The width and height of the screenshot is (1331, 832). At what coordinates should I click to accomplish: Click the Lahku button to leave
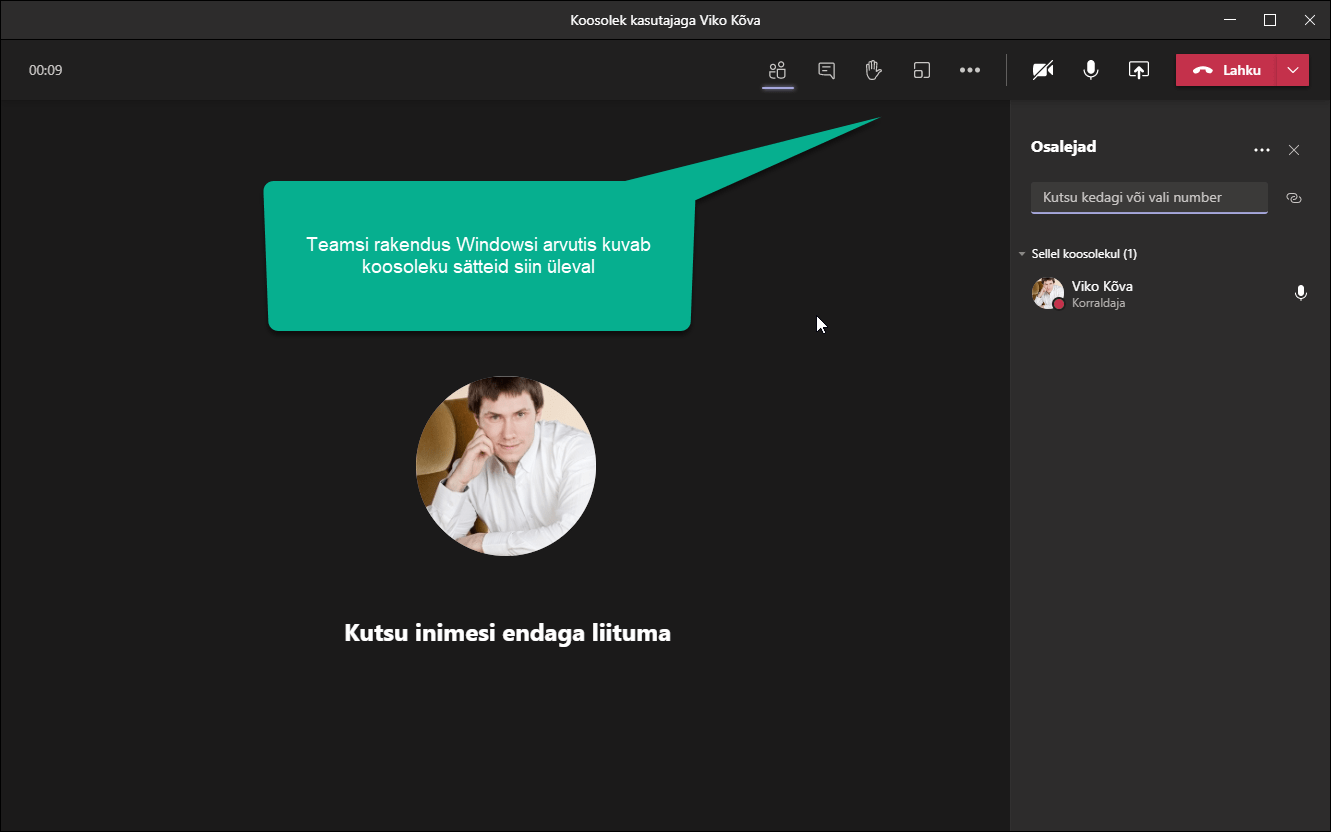(1227, 70)
